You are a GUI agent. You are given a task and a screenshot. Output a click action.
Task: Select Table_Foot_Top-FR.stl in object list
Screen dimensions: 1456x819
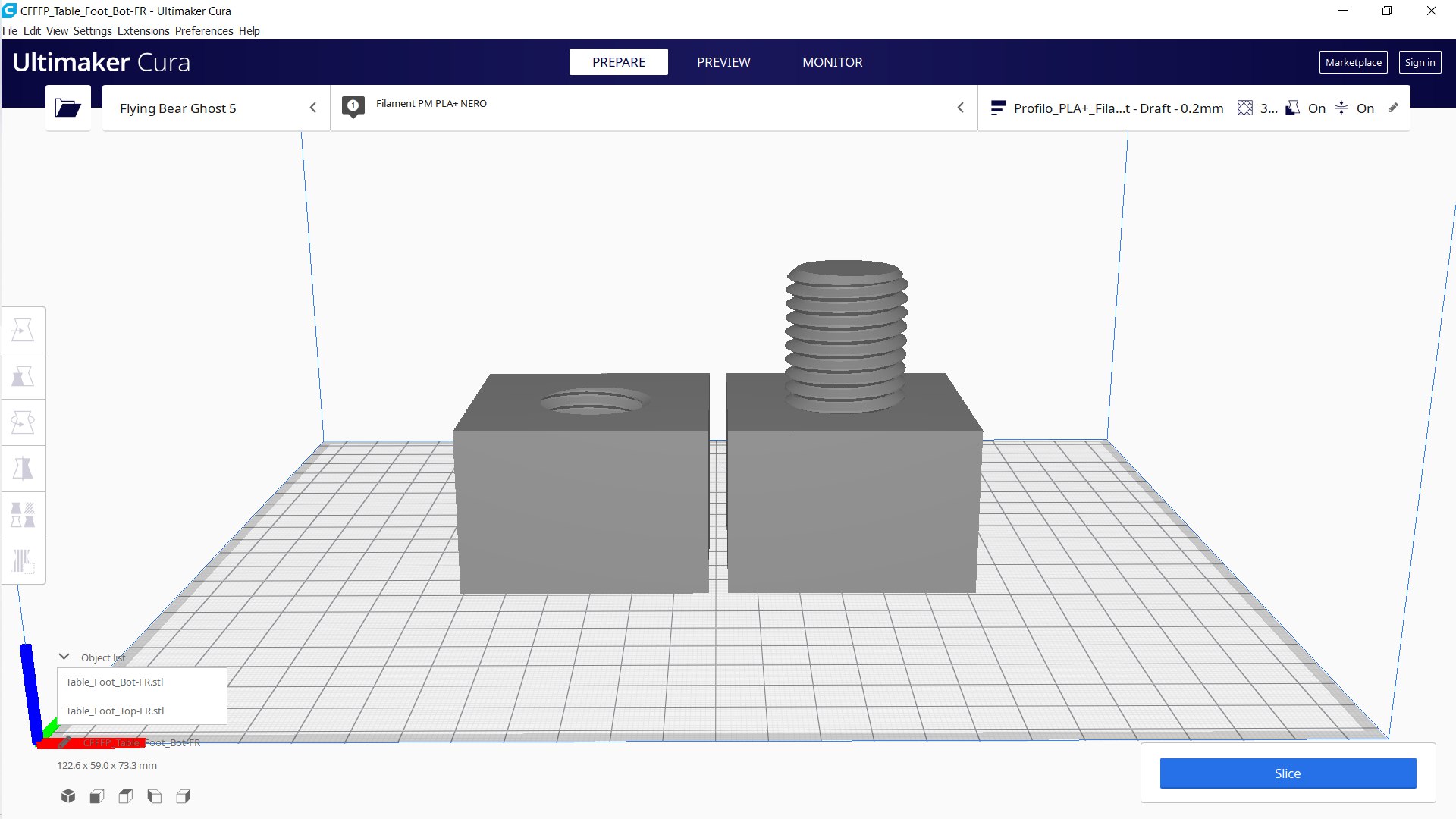(x=142, y=711)
